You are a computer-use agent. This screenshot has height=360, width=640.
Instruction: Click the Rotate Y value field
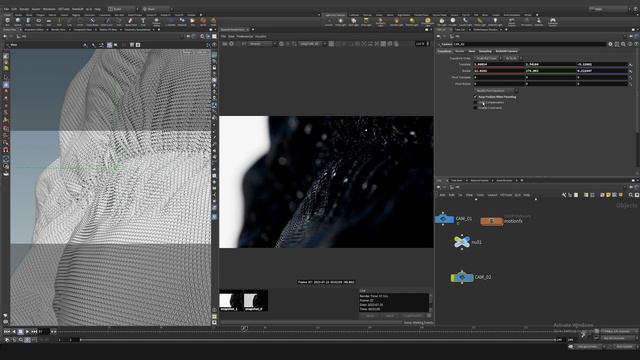pyautogui.click(x=551, y=71)
